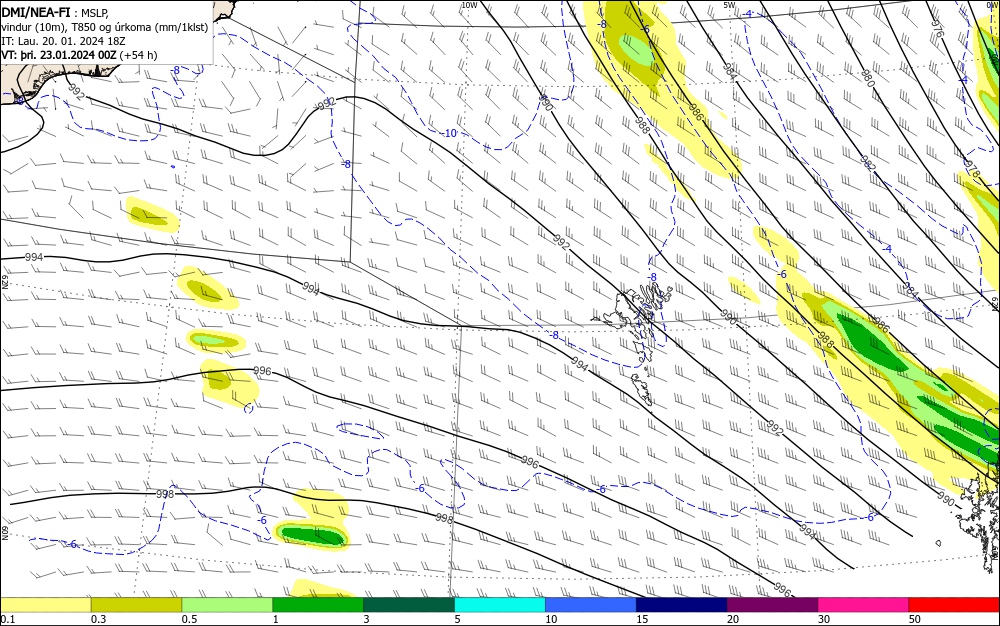Click the blue 10 mm legend swatch
The image size is (1000, 626).
point(591,604)
